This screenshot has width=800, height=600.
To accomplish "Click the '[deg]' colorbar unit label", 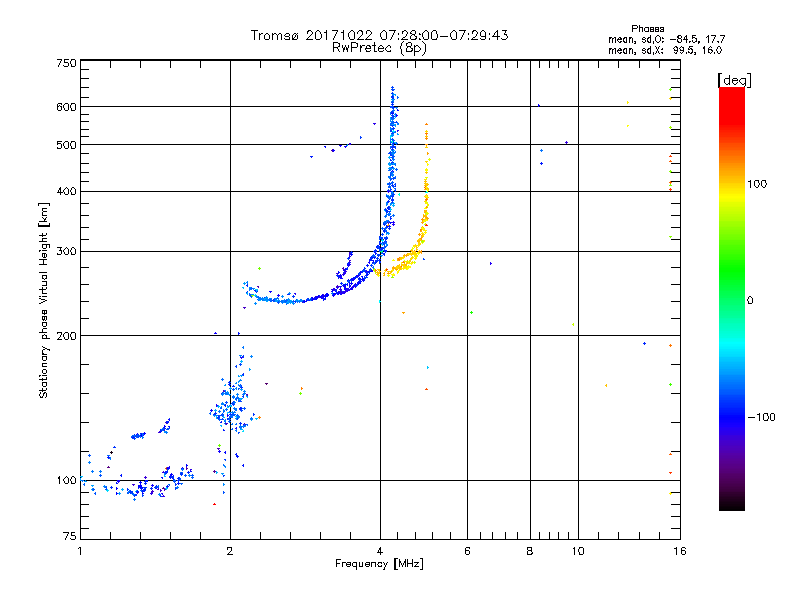I will pyautogui.click(x=734, y=80).
